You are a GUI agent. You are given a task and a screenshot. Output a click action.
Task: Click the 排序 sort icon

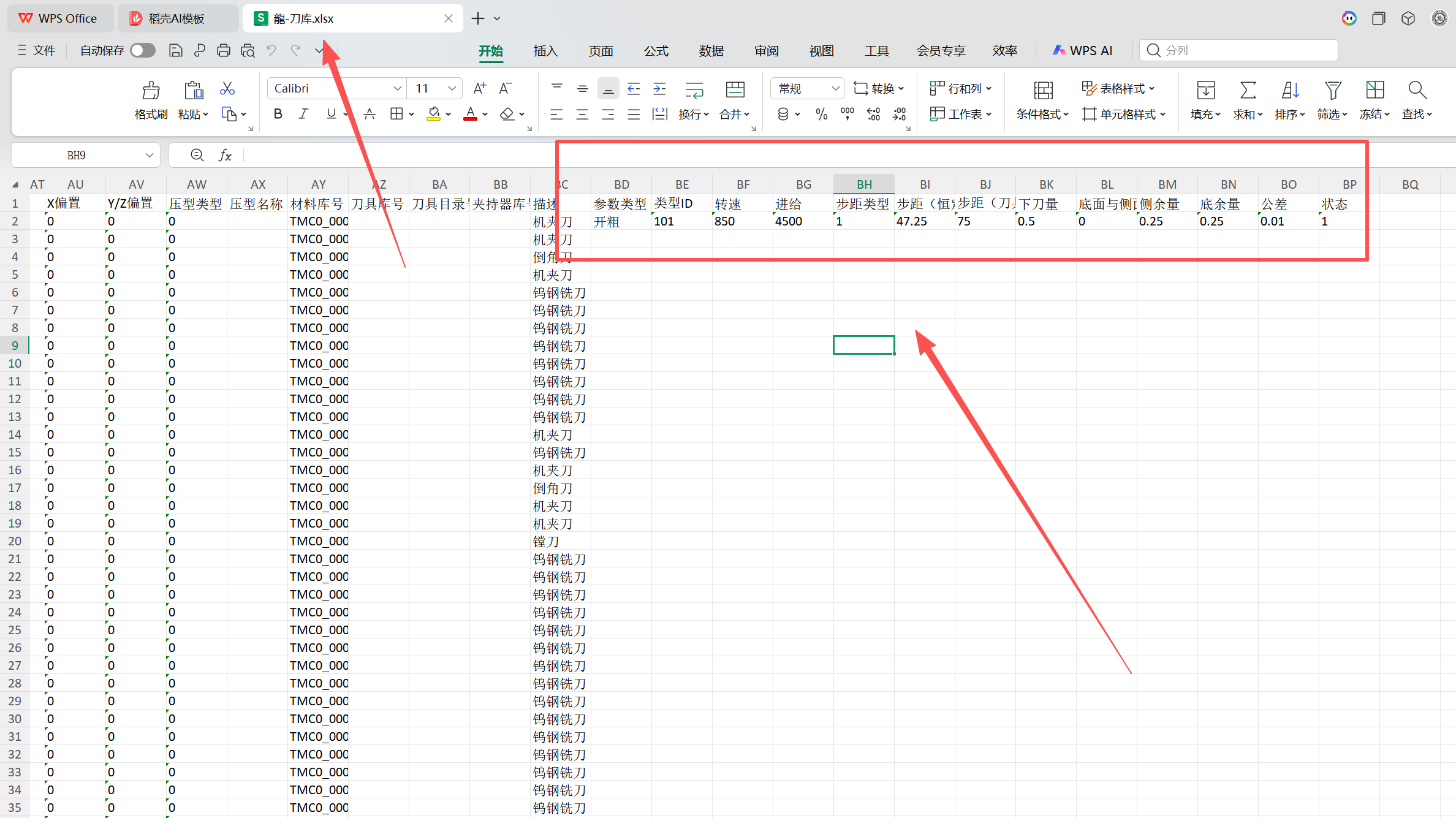[x=1290, y=91]
